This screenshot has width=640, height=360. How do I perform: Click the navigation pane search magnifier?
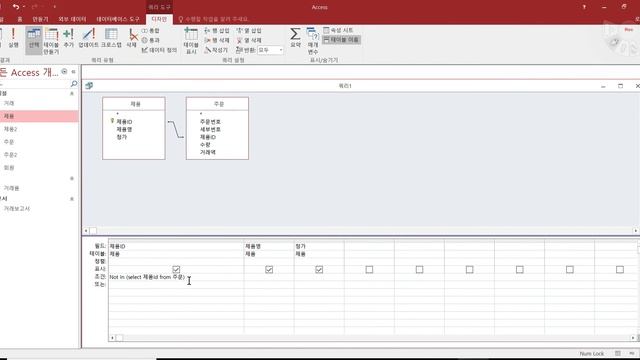[74, 83]
